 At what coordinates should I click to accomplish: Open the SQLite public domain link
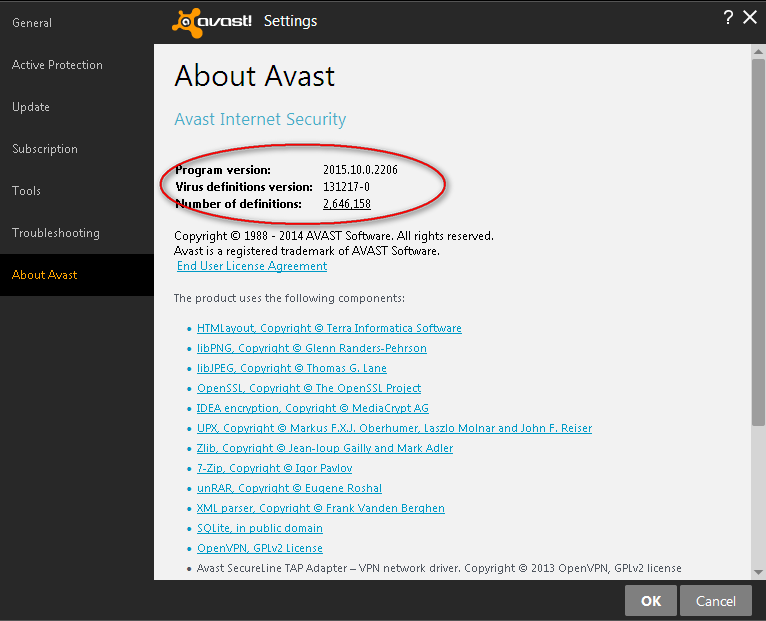260,528
